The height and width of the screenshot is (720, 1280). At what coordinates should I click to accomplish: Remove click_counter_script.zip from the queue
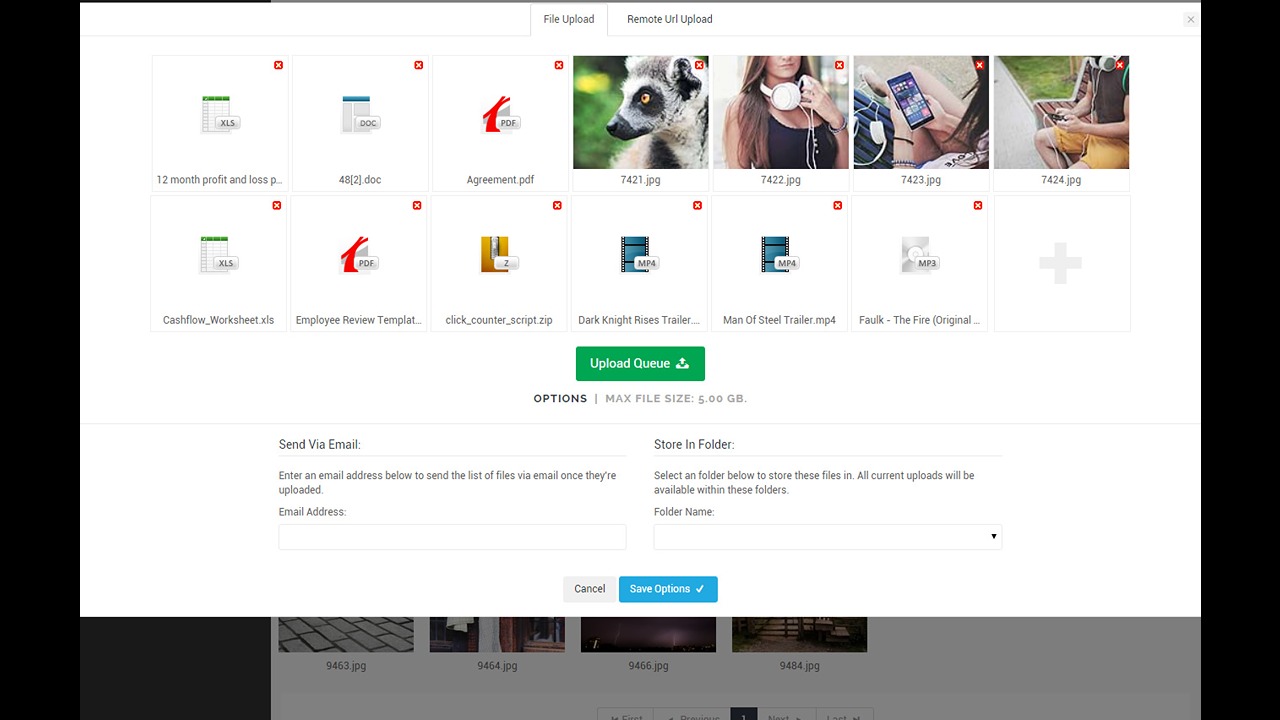[x=557, y=205]
